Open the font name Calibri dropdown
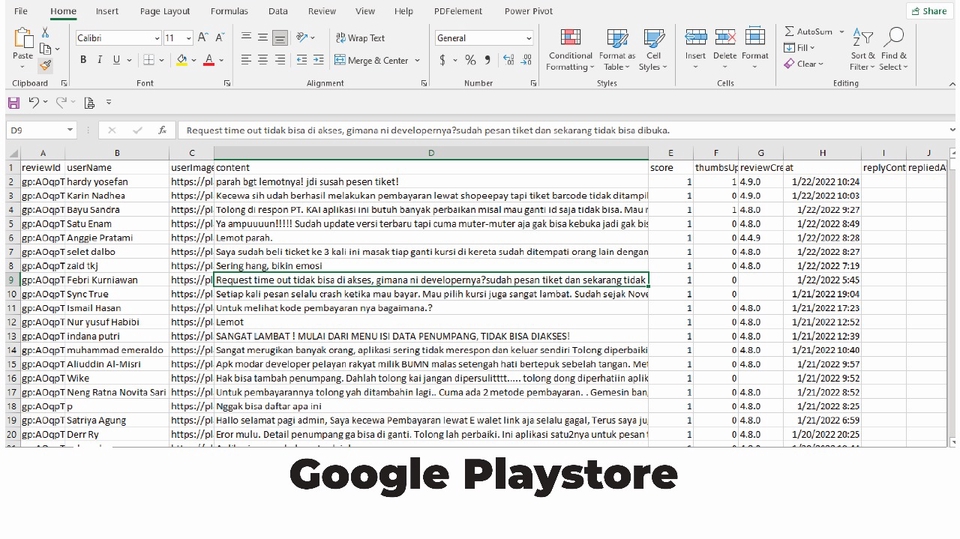Screen dimensions: 960x539 click(x=157, y=38)
